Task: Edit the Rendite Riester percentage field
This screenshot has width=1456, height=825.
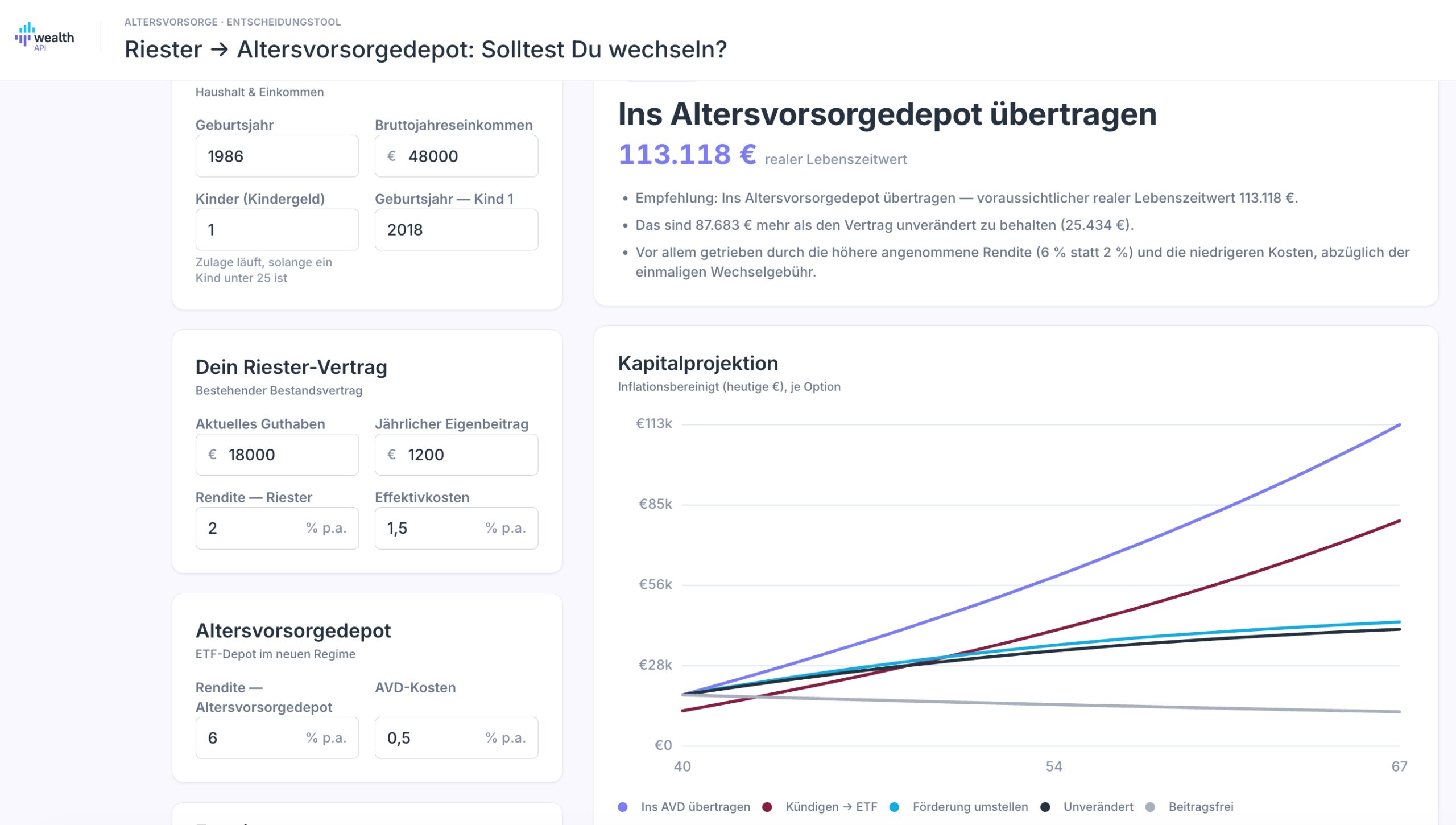Action: point(277,528)
